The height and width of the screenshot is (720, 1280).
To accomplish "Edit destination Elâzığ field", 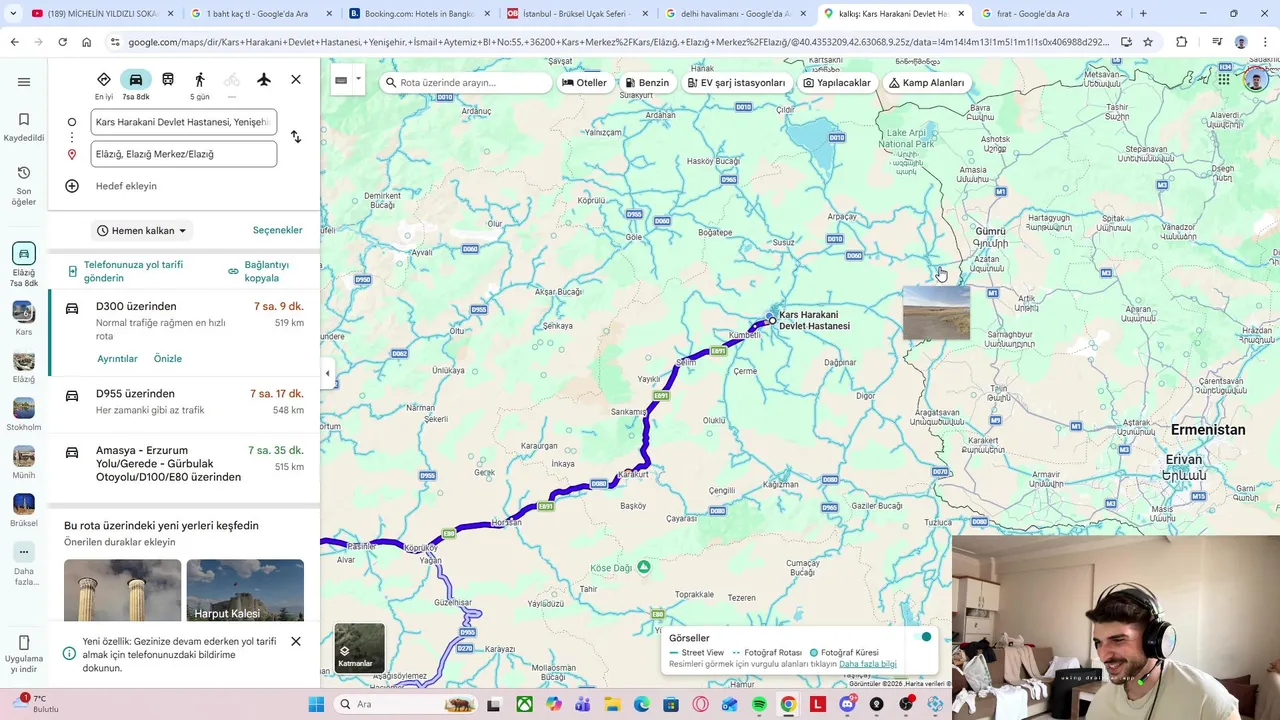I will 184,154.
